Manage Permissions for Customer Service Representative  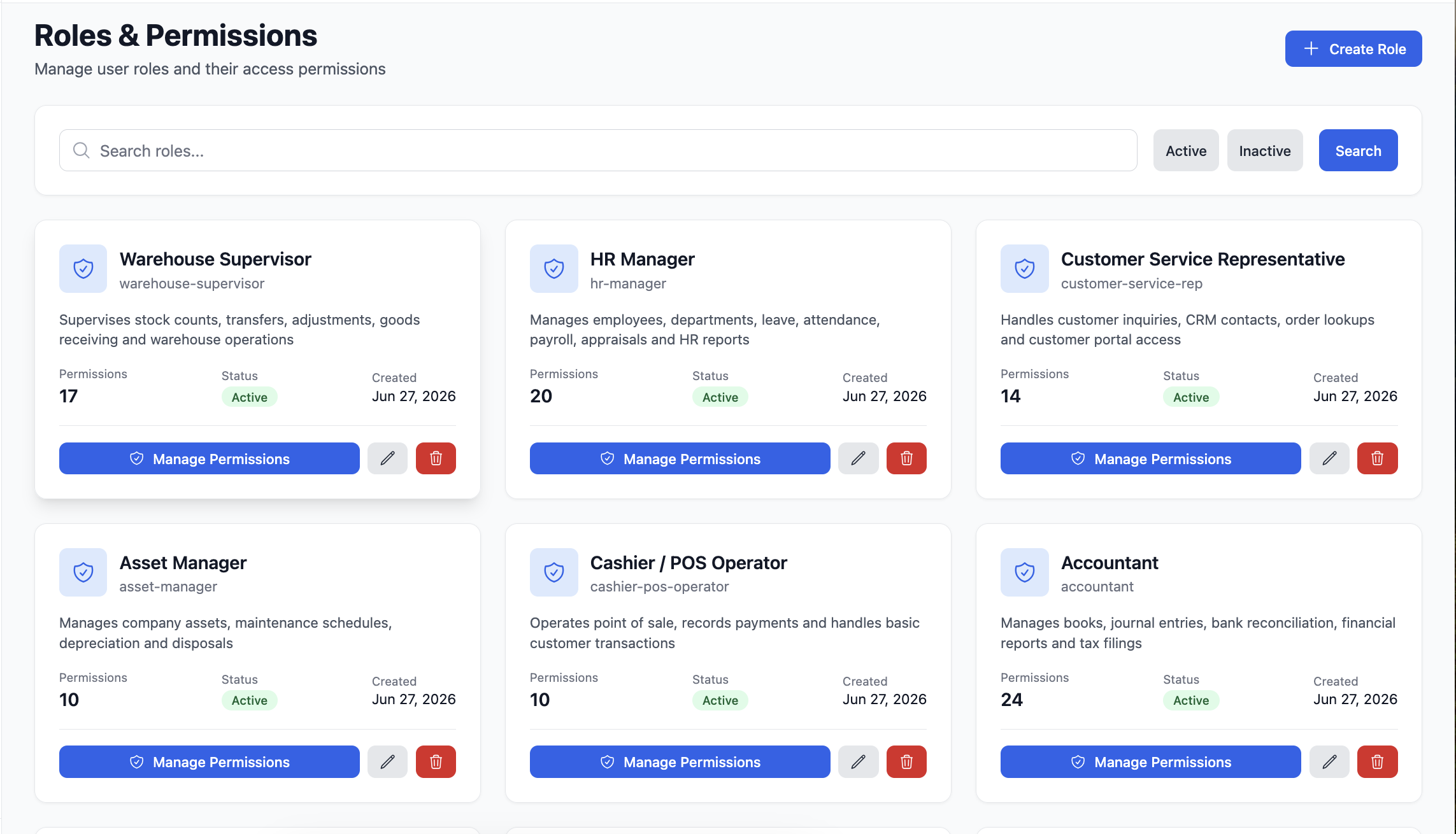point(1150,458)
